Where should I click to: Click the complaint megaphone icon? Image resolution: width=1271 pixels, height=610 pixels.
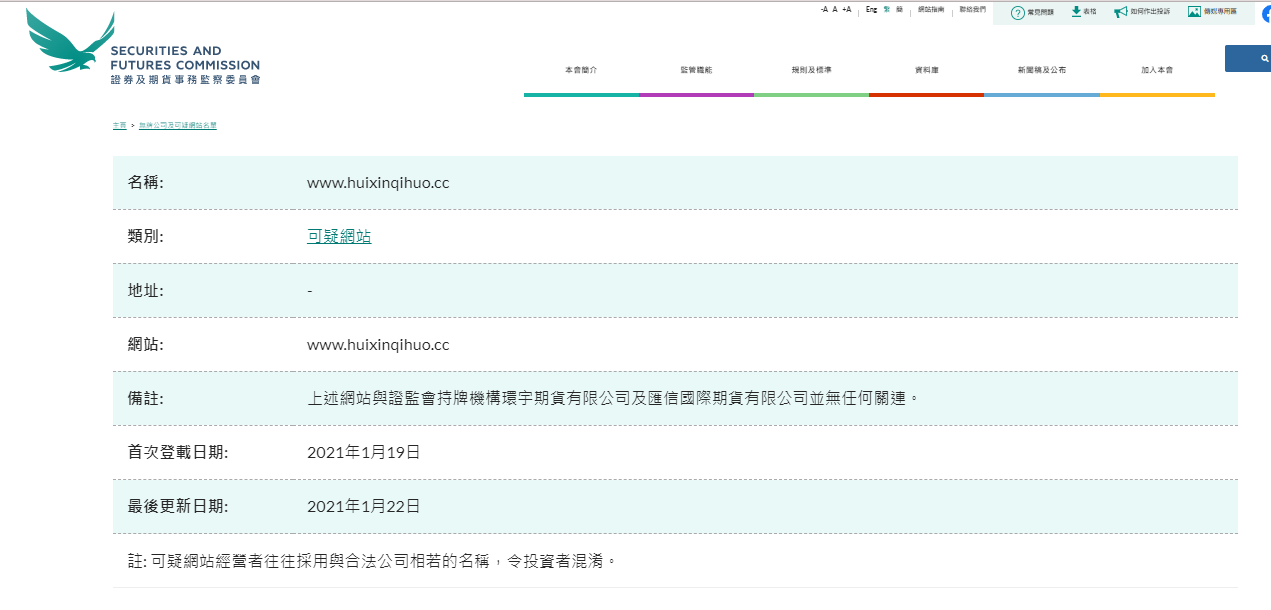[x=1121, y=12]
